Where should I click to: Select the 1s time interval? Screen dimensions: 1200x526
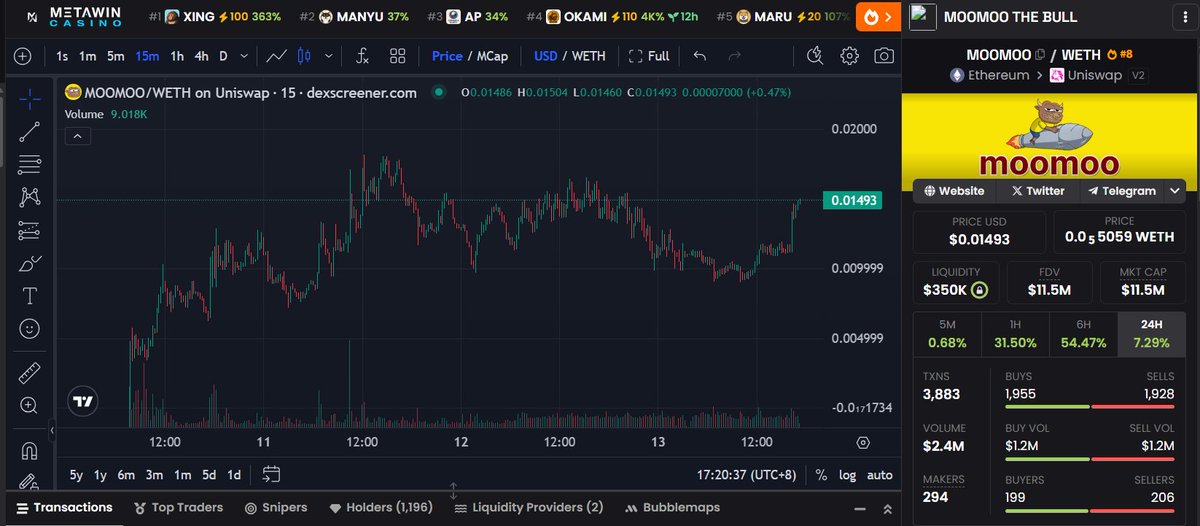click(x=62, y=56)
